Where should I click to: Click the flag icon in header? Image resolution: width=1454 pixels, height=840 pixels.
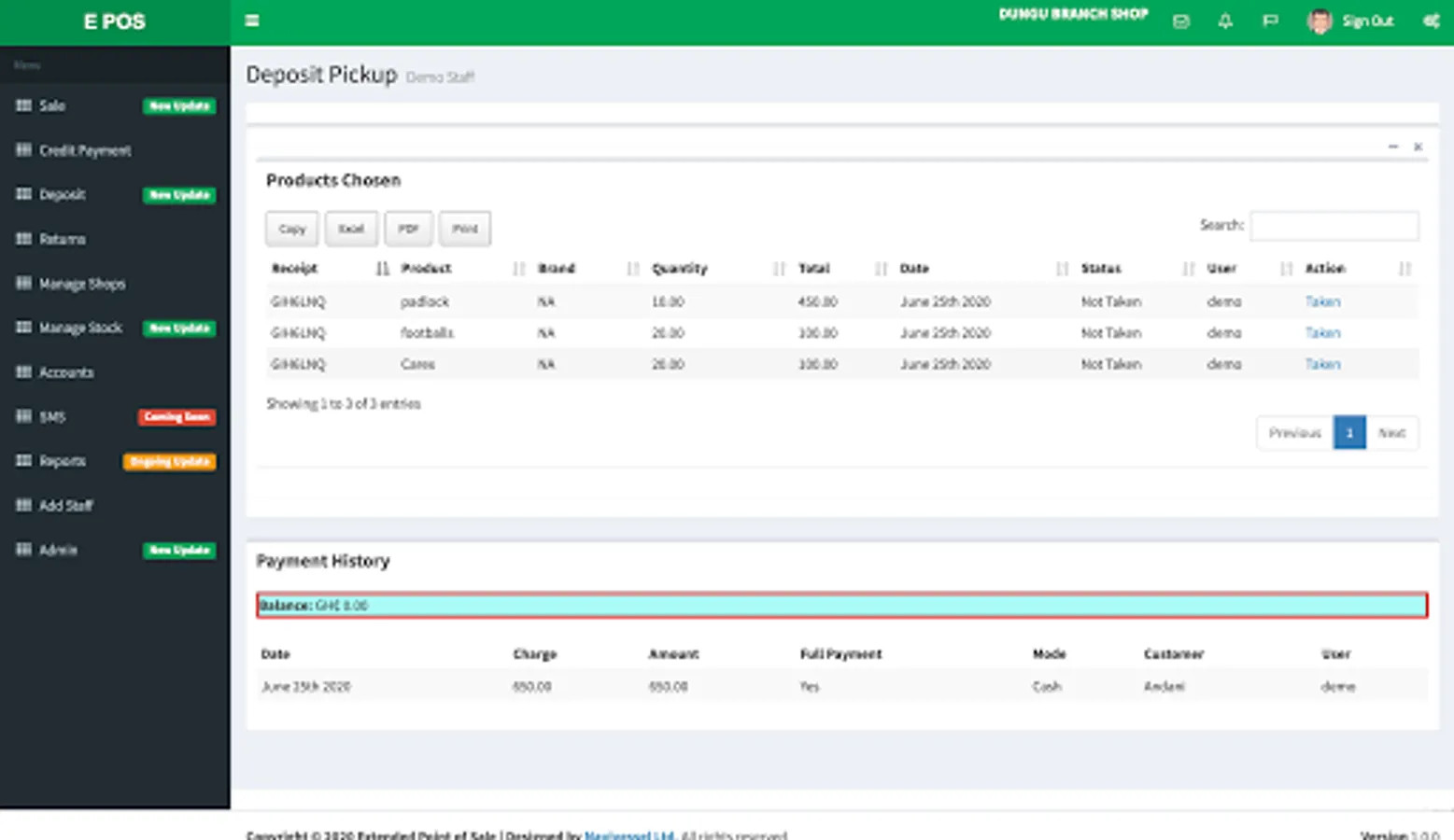point(1270,21)
